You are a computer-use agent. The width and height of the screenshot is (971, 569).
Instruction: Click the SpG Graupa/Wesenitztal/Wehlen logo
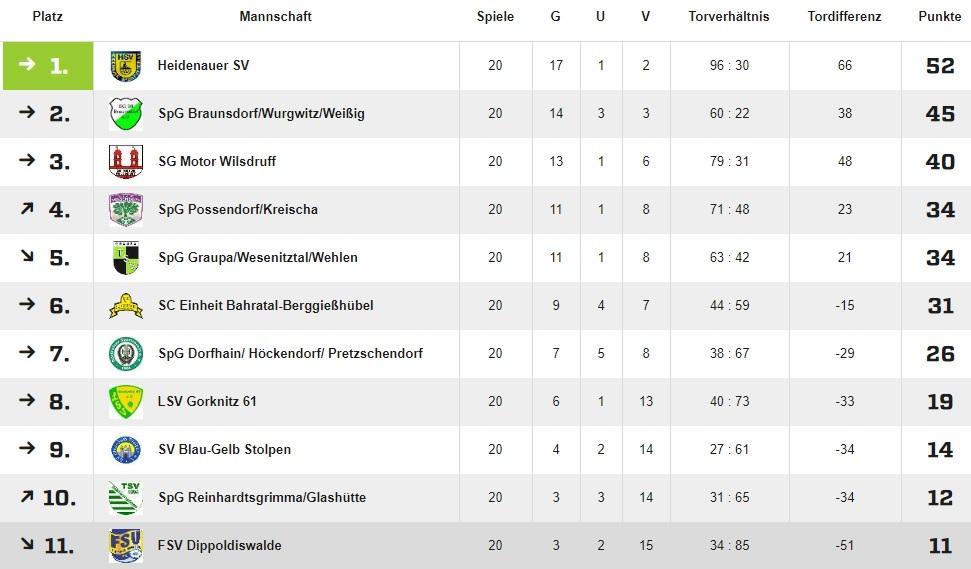(x=125, y=258)
